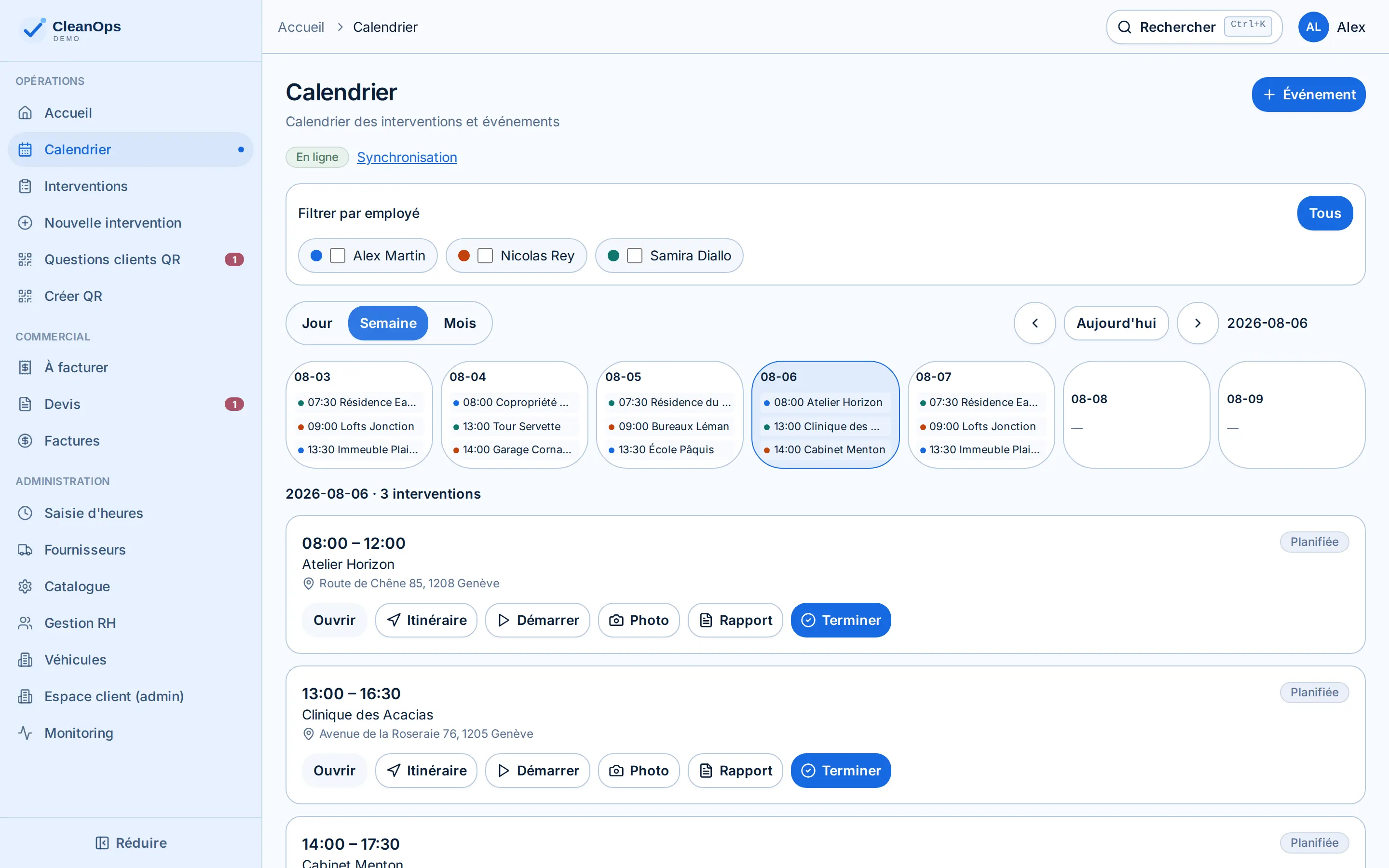Select the 08-08 day card
The height and width of the screenshot is (868, 1389).
coord(1136,415)
